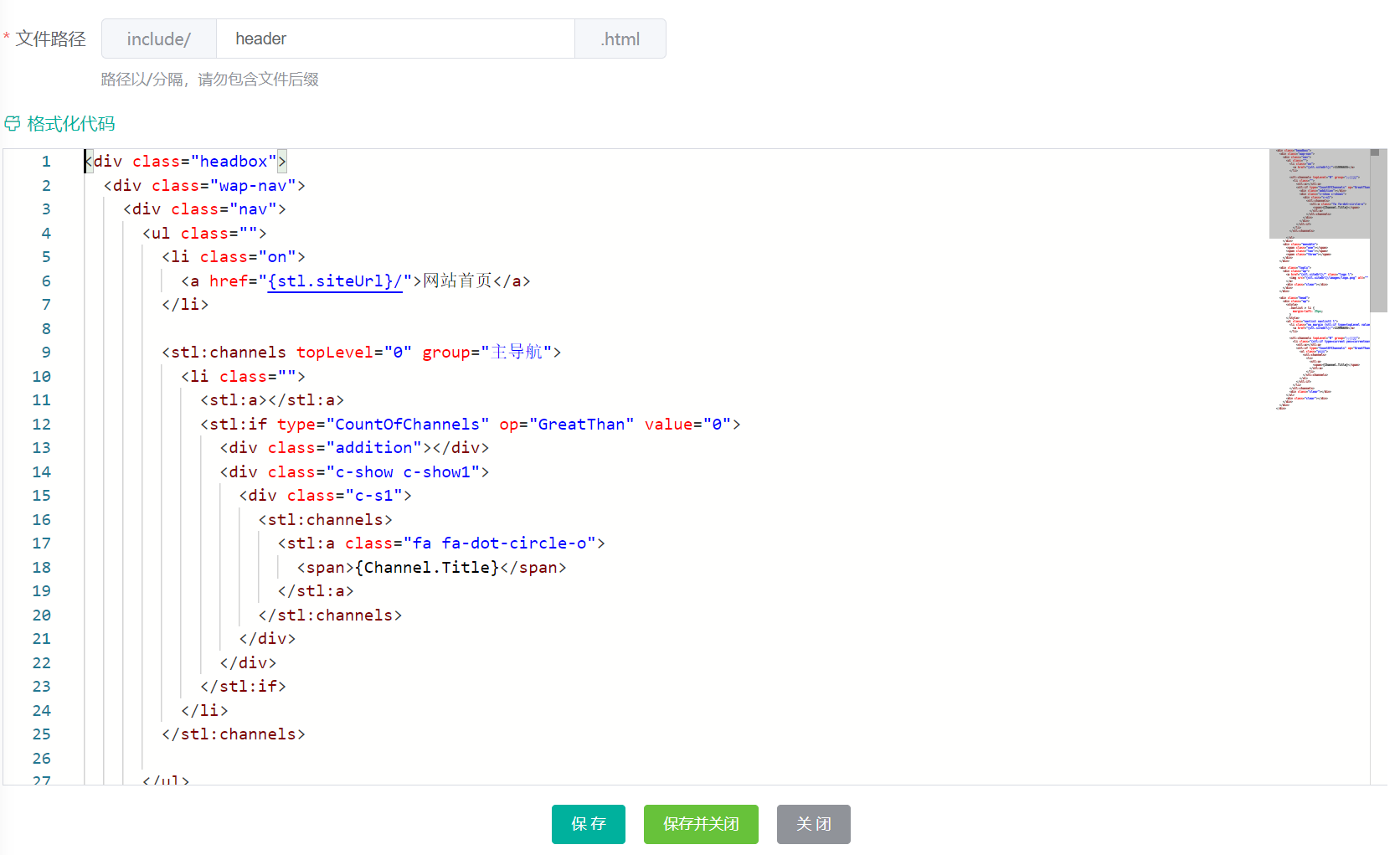
Task: Click the header file path input field
Action: click(x=395, y=39)
